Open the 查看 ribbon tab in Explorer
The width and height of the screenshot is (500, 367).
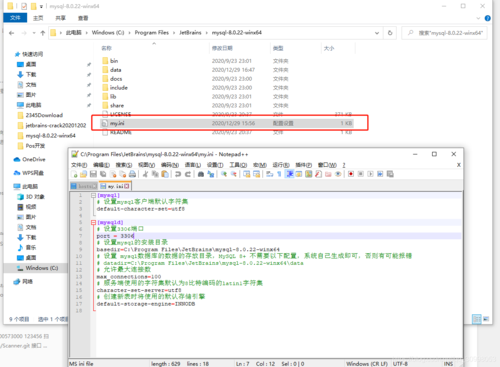pos(83,18)
